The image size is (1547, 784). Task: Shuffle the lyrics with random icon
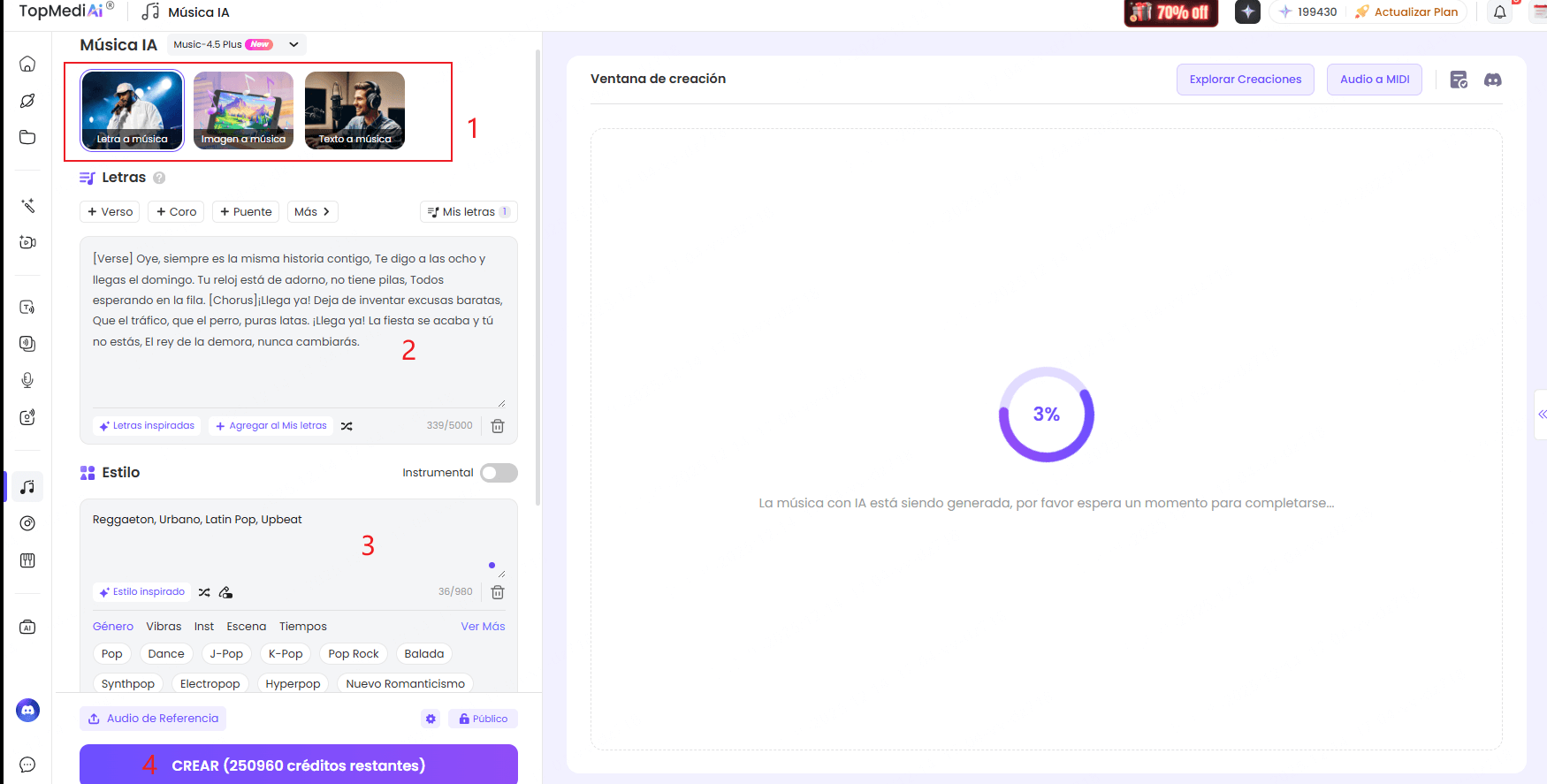[347, 426]
